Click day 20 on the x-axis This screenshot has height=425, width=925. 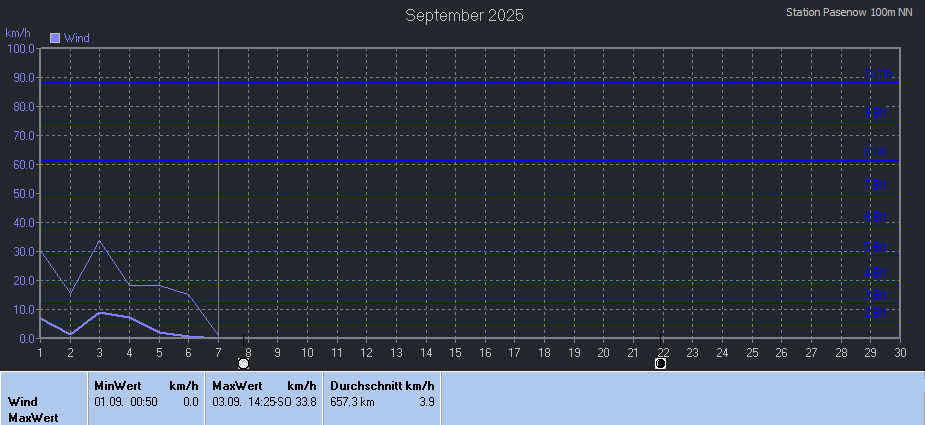pyautogui.click(x=603, y=352)
